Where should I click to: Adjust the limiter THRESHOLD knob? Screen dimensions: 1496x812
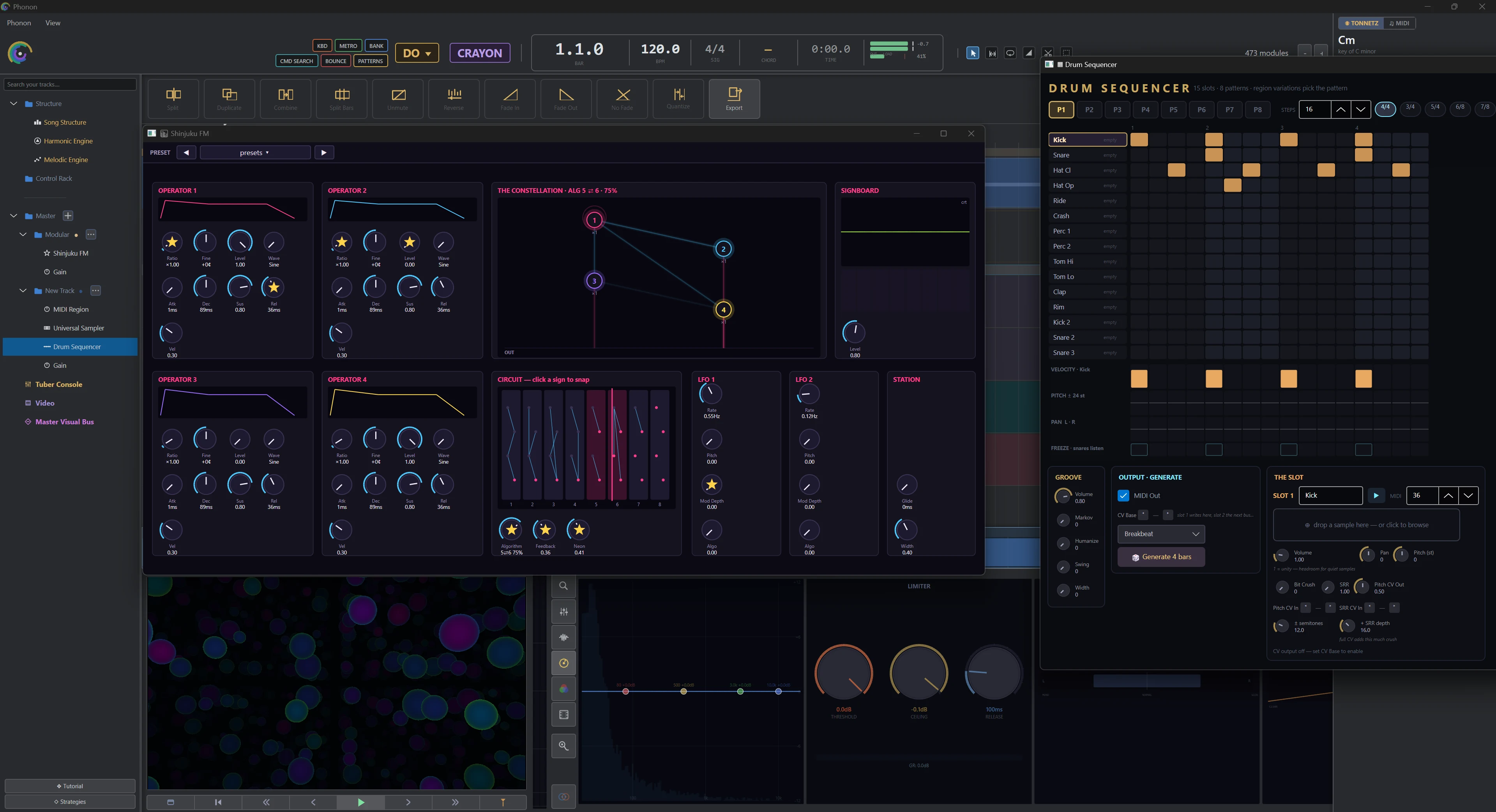click(x=843, y=673)
